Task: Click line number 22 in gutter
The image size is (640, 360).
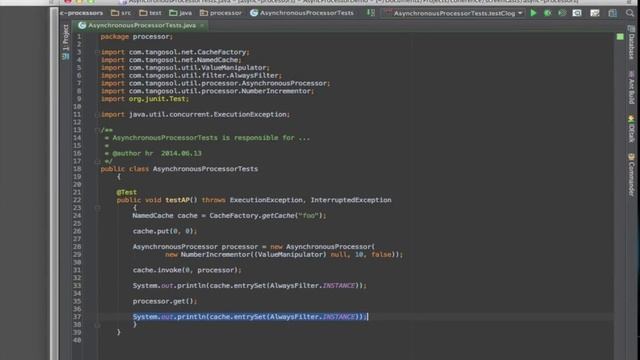Action: 77,200
